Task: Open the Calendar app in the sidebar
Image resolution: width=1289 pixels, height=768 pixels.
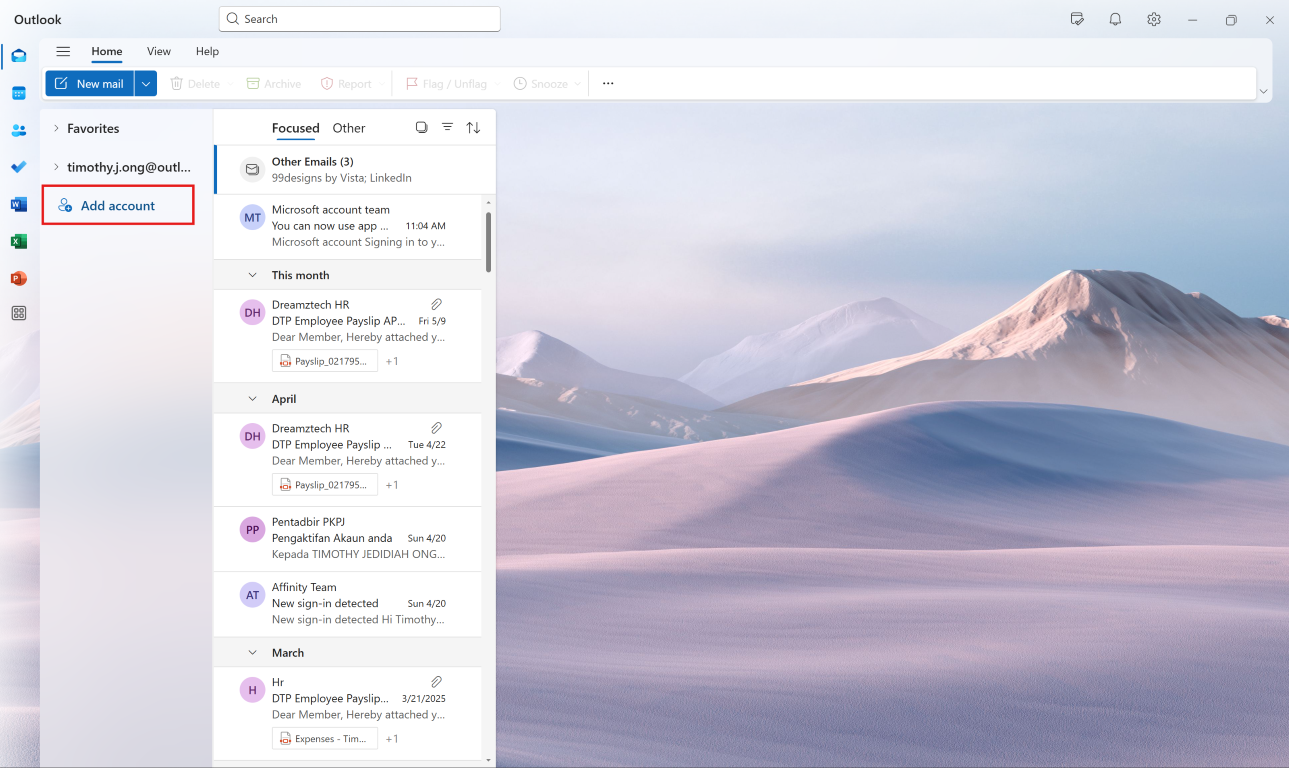Action: [19, 93]
